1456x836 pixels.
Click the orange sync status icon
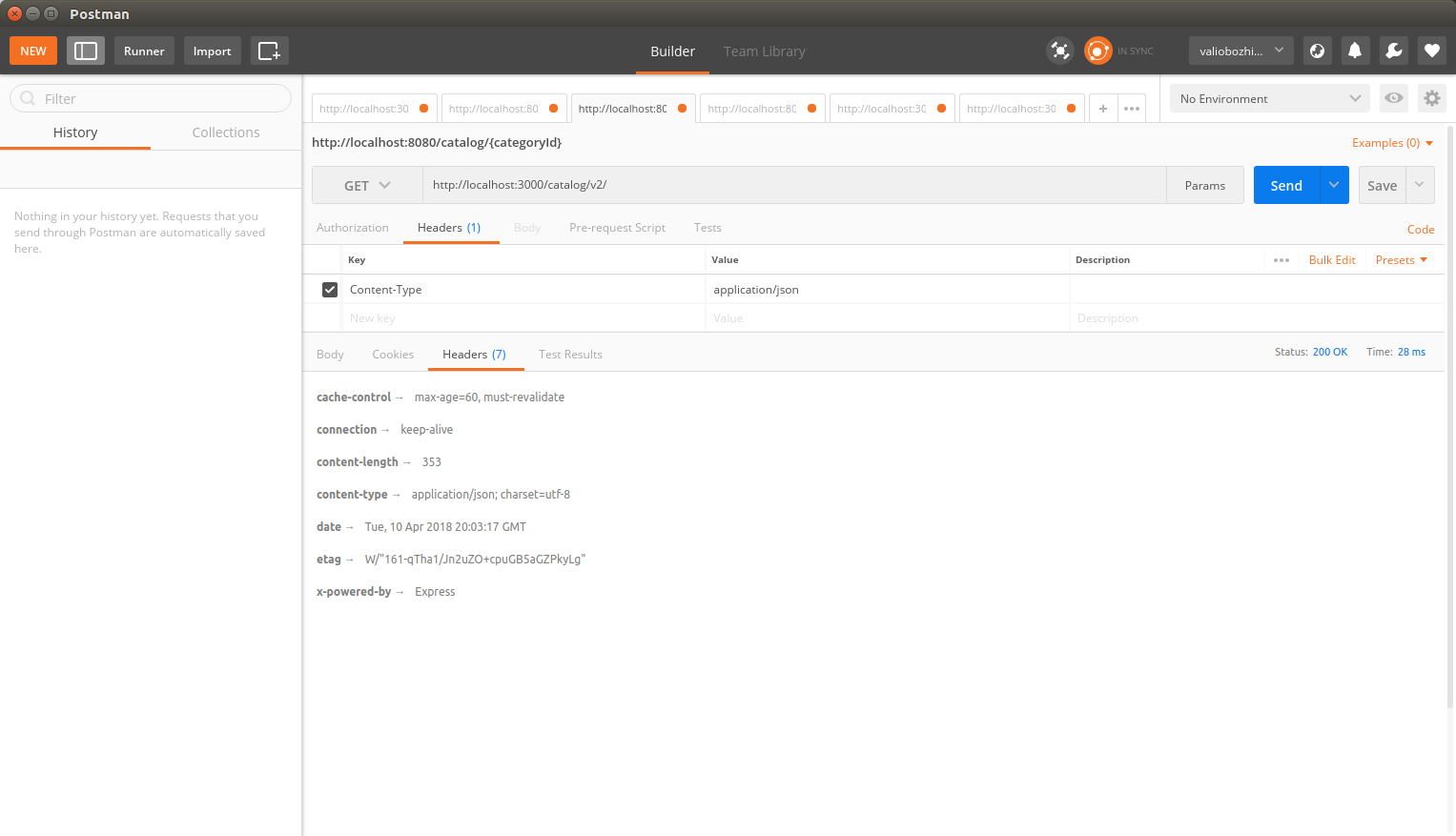[x=1098, y=51]
